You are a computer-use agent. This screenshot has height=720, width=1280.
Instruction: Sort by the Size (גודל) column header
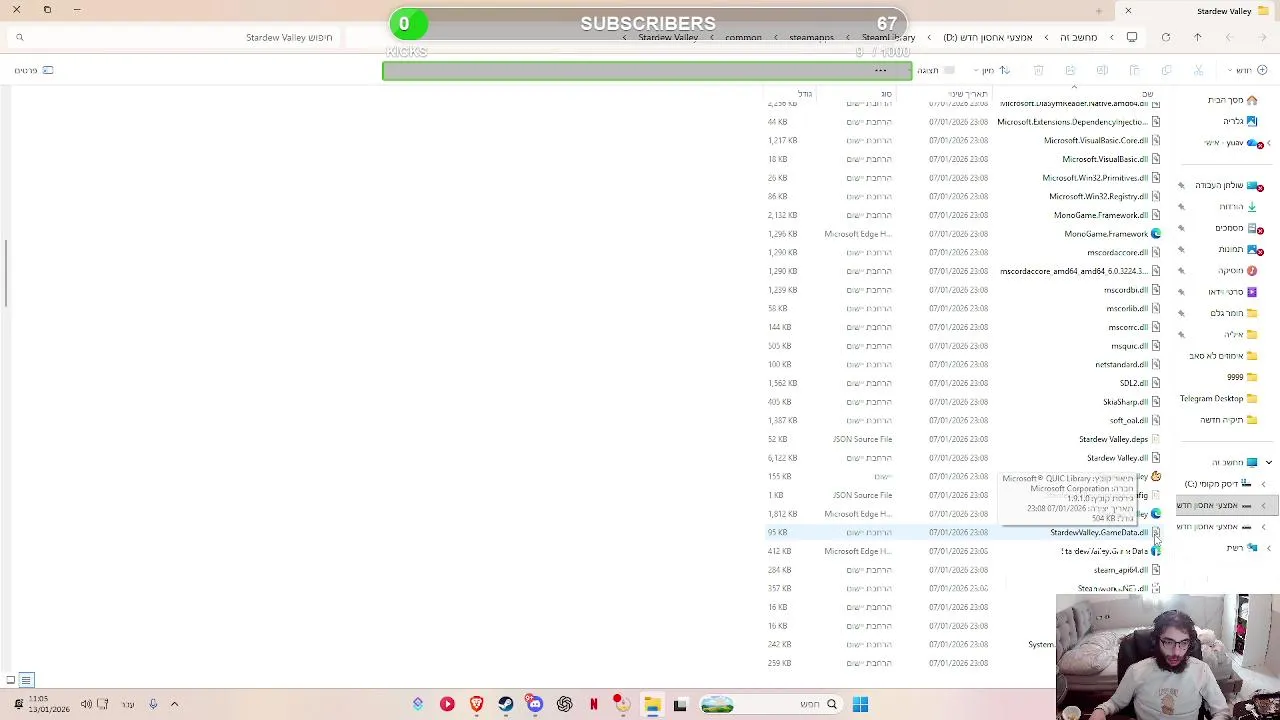point(805,94)
